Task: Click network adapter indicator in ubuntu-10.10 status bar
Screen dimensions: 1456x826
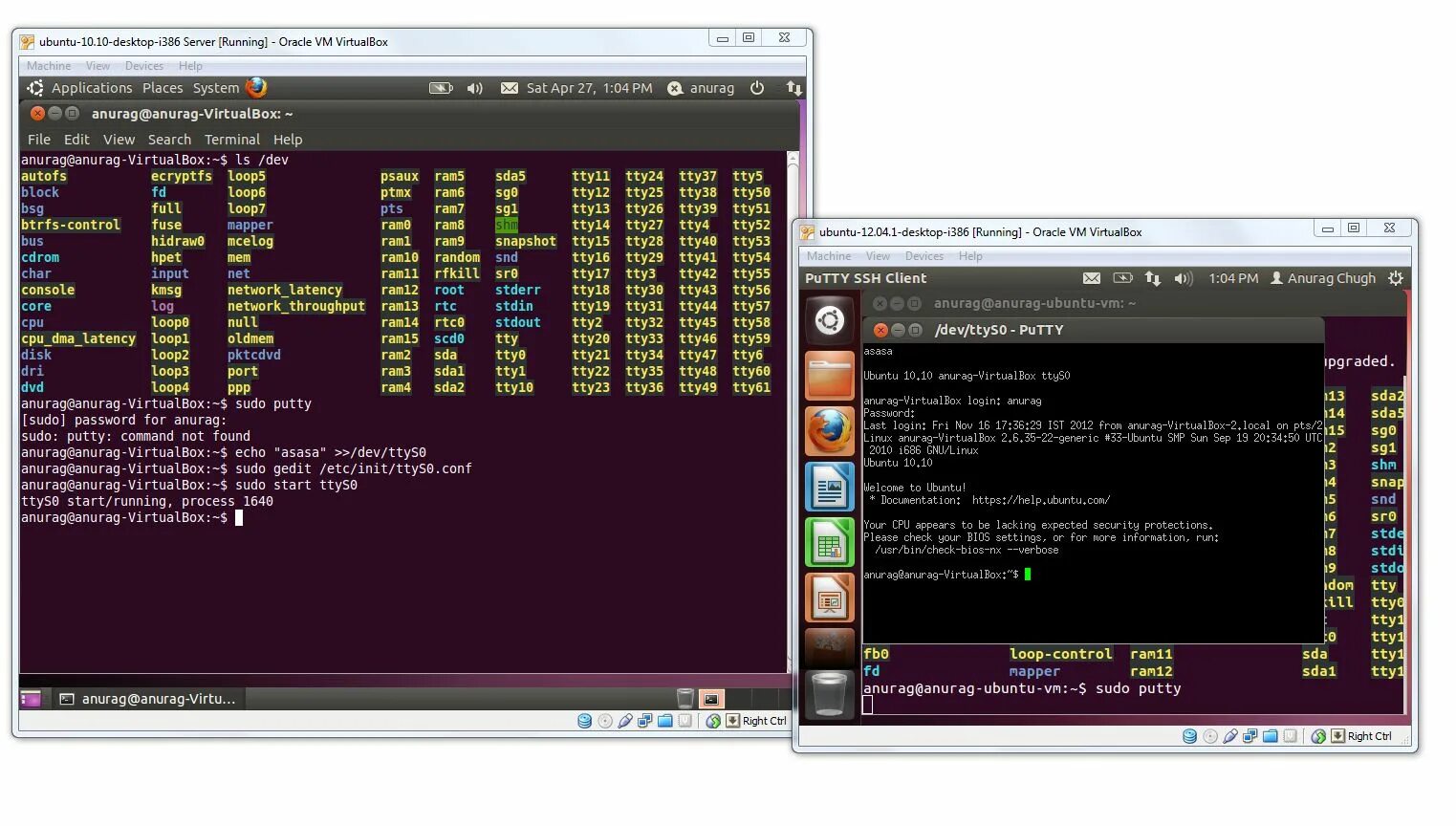Action: click(x=645, y=721)
